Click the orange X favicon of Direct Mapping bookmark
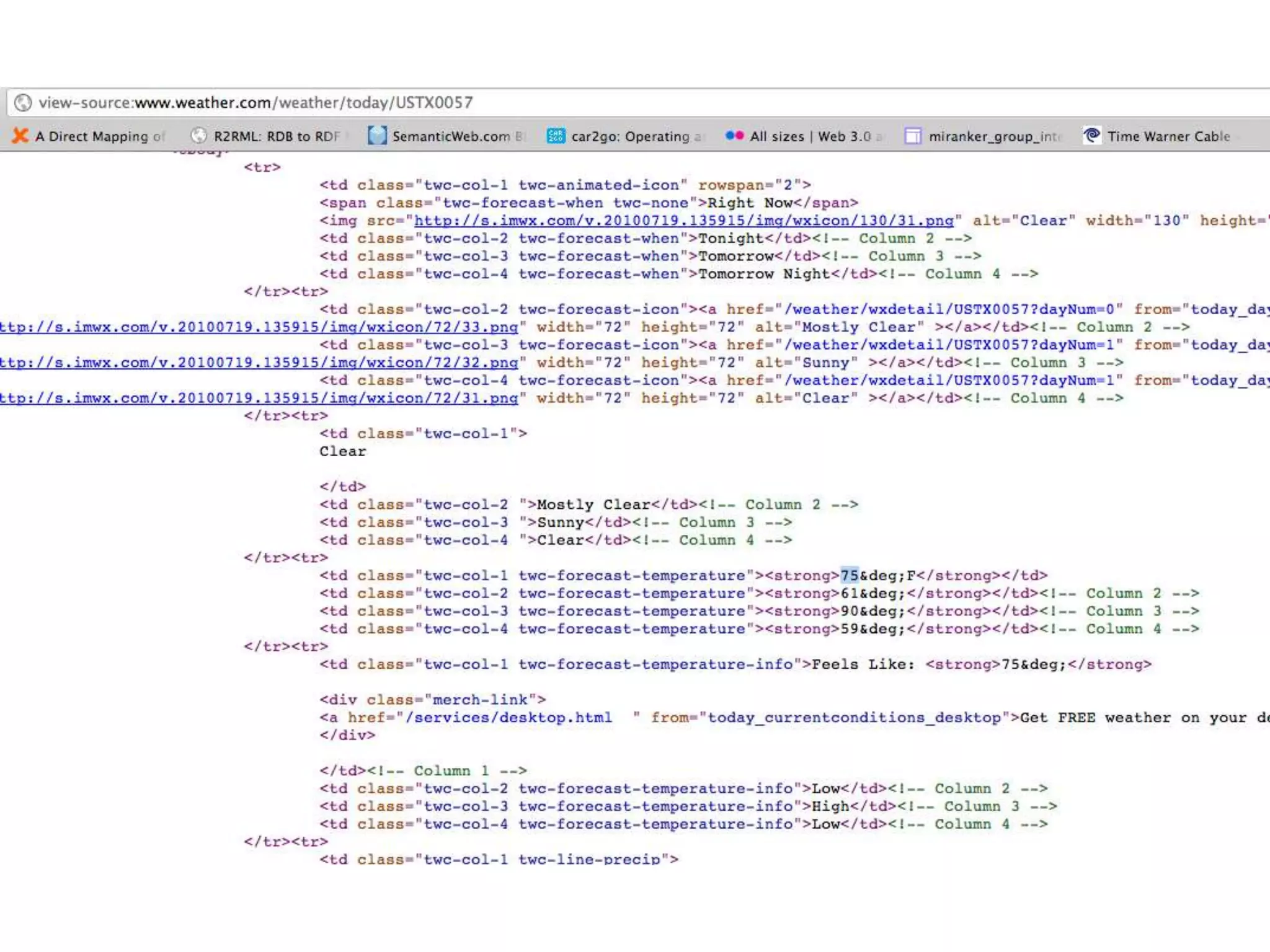This screenshot has height=952, width=1270. [20, 136]
